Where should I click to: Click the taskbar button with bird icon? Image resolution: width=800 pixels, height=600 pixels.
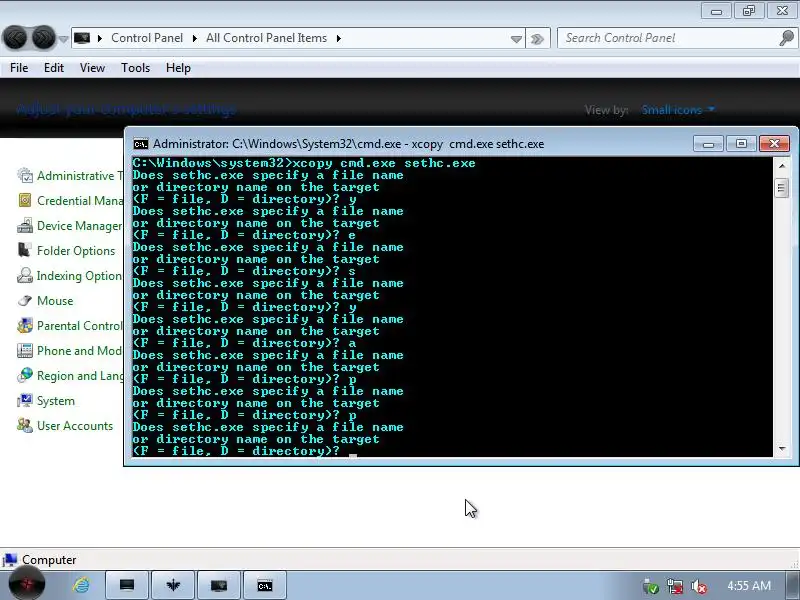click(173, 585)
